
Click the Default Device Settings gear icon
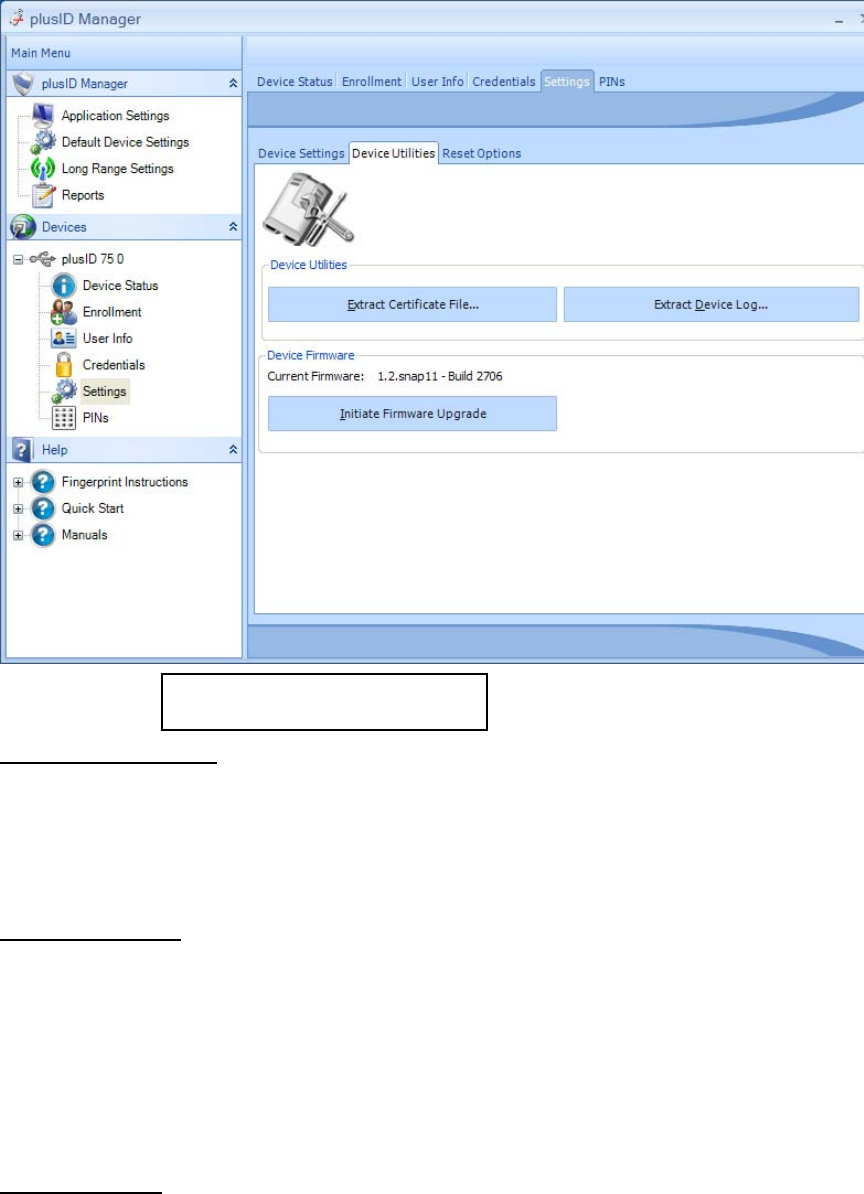tap(43, 142)
